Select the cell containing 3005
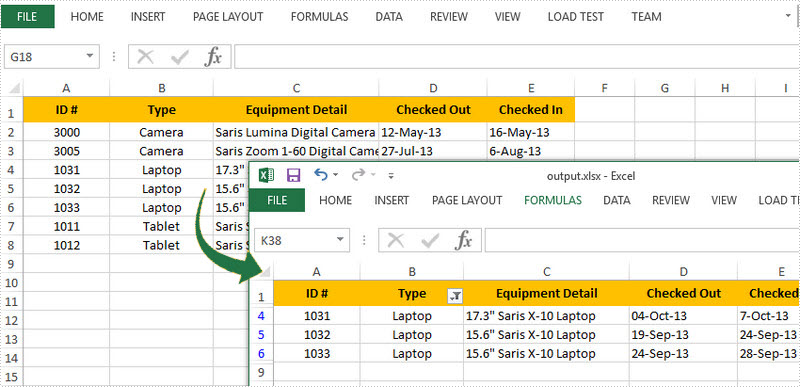This screenshot has height=387, width=800. (66, 151)
